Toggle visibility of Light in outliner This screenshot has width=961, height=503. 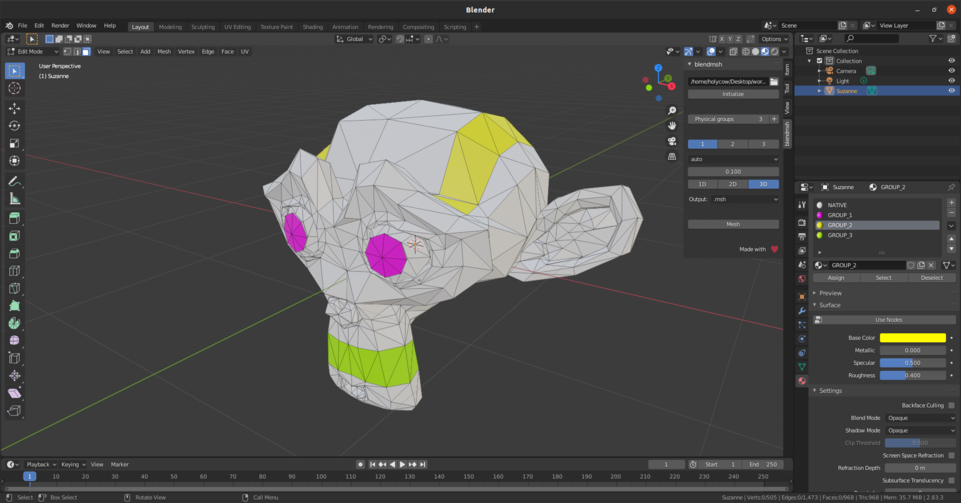pos(951,81)
